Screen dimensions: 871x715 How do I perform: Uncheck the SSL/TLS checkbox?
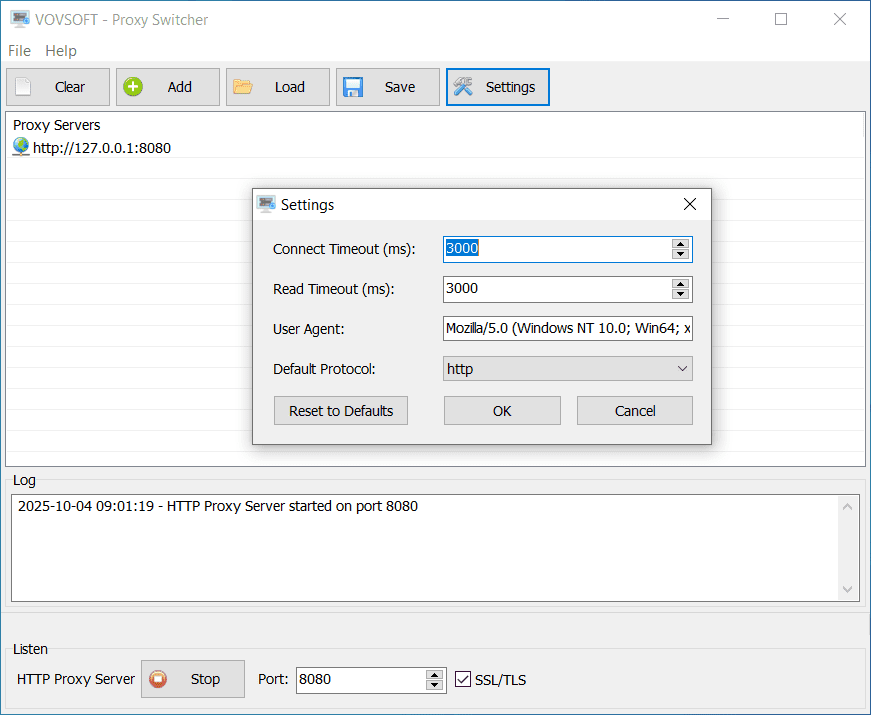(x=462, y=679)
